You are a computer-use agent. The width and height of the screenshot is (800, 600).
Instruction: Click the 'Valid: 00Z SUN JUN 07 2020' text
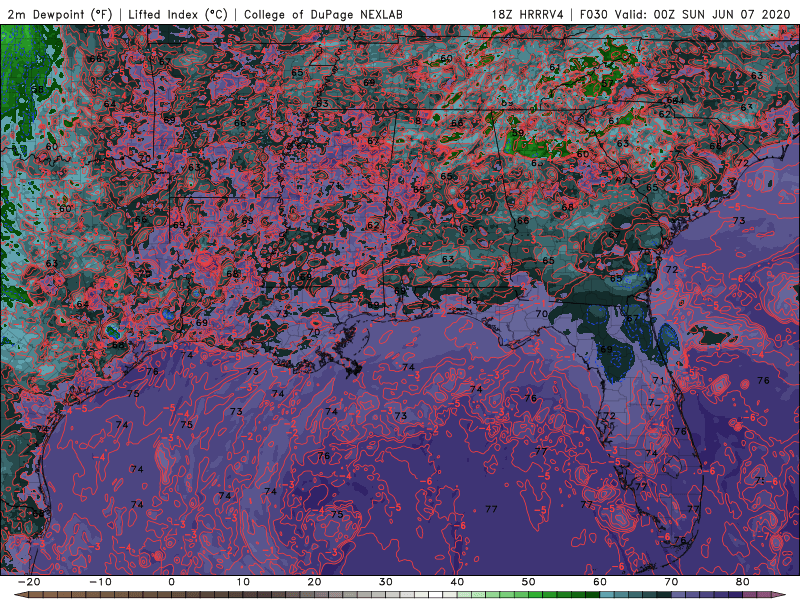(x=702, y=14)
